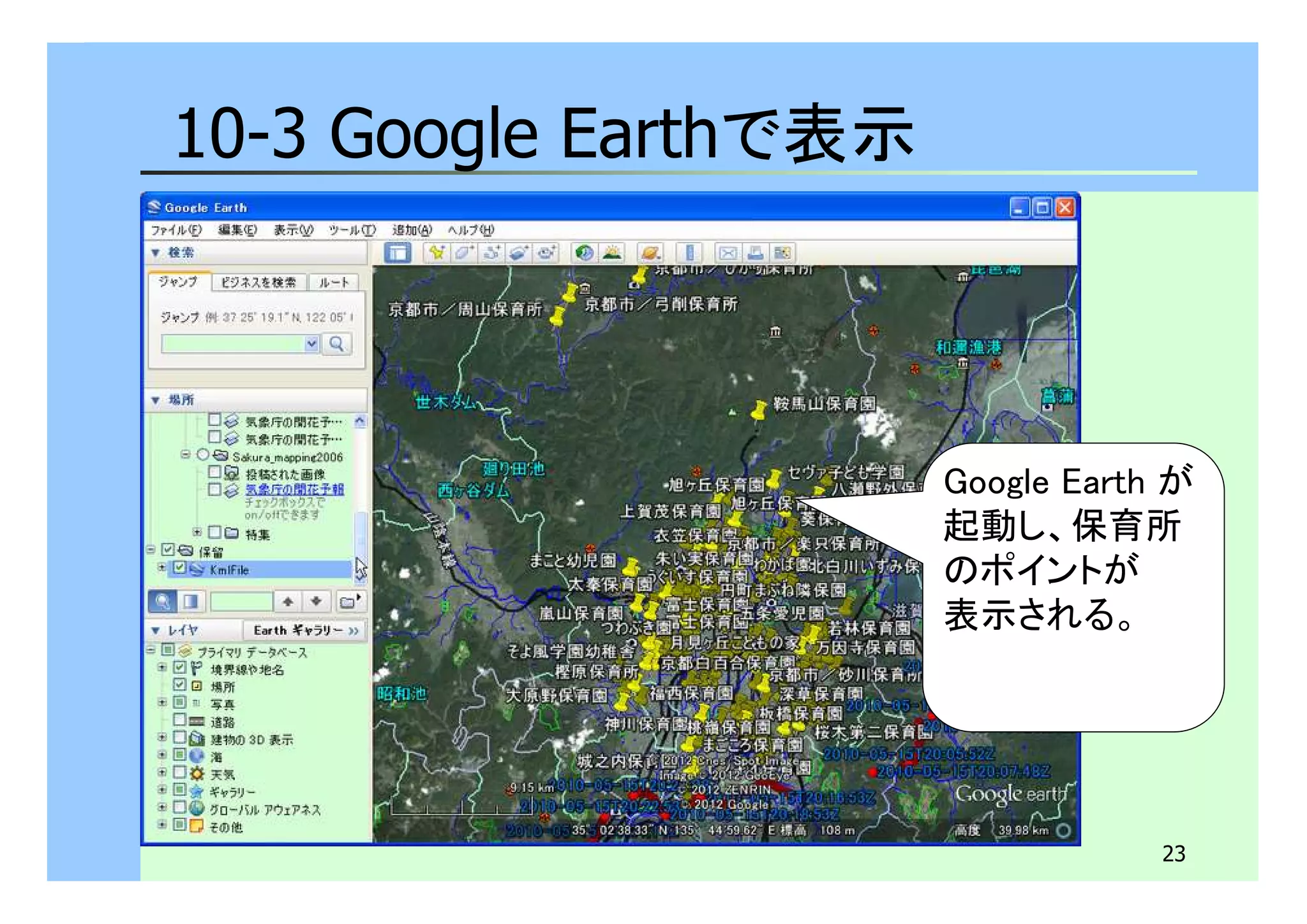Click the find magnifier below Places tree
This screenshot has height=924, width=1307.
click(163, 601)
